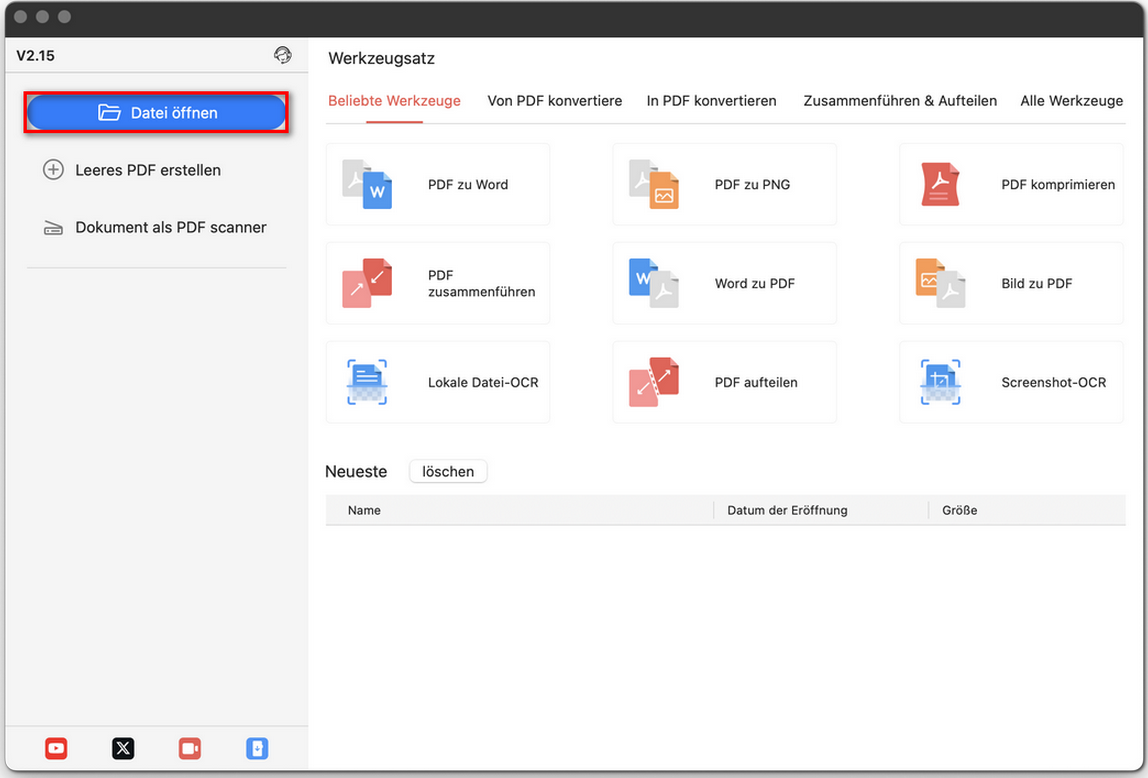Screen dimensions: 1148x778
Task: Click the Bild zu PDF icon
Action: point(940,283)
